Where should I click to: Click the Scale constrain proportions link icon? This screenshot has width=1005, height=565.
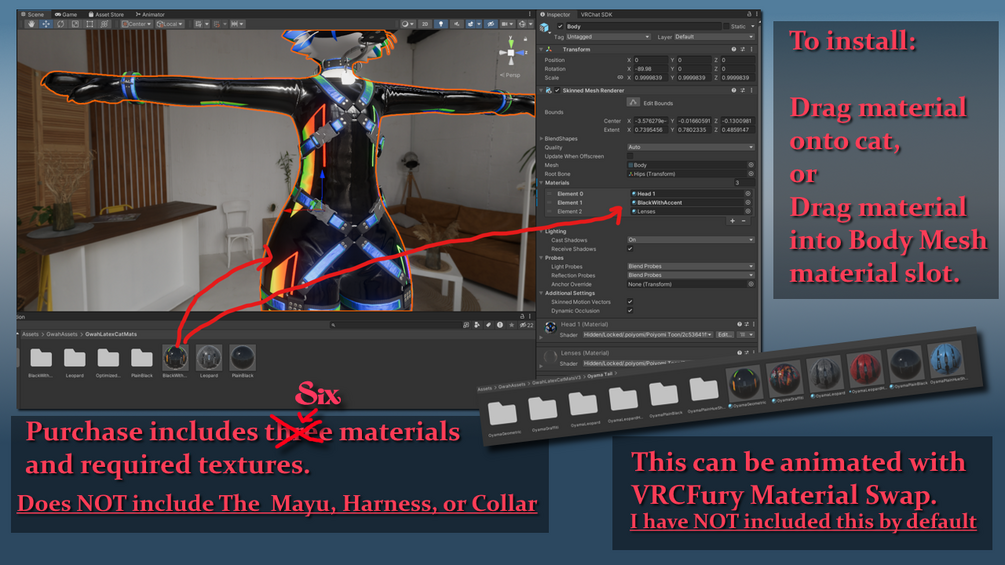[x=620, y=78]
